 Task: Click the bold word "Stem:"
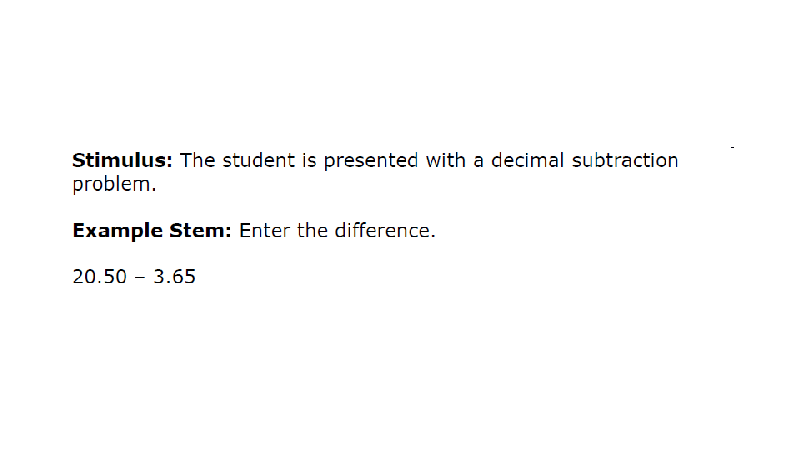pyautogui.click(x=201, y=230)
